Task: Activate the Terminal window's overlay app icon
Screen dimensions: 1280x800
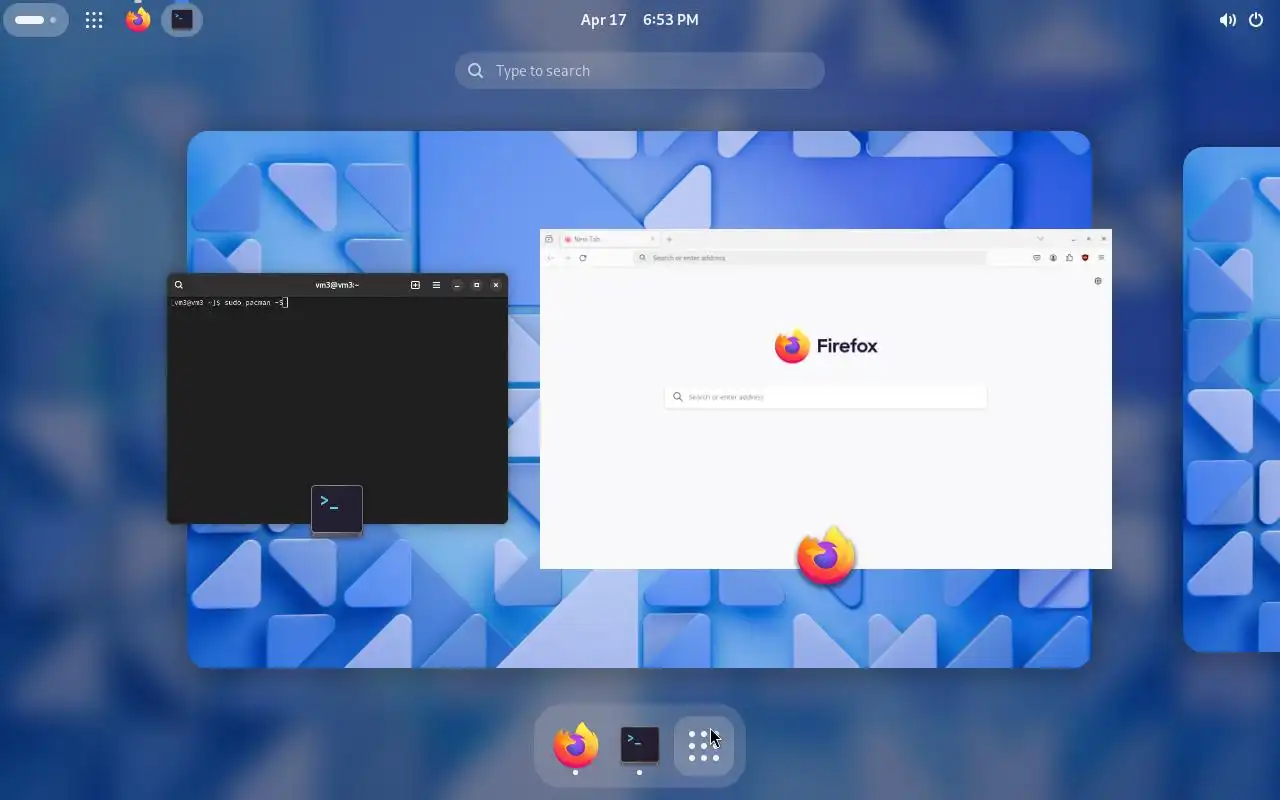Action: click(337, 510)
